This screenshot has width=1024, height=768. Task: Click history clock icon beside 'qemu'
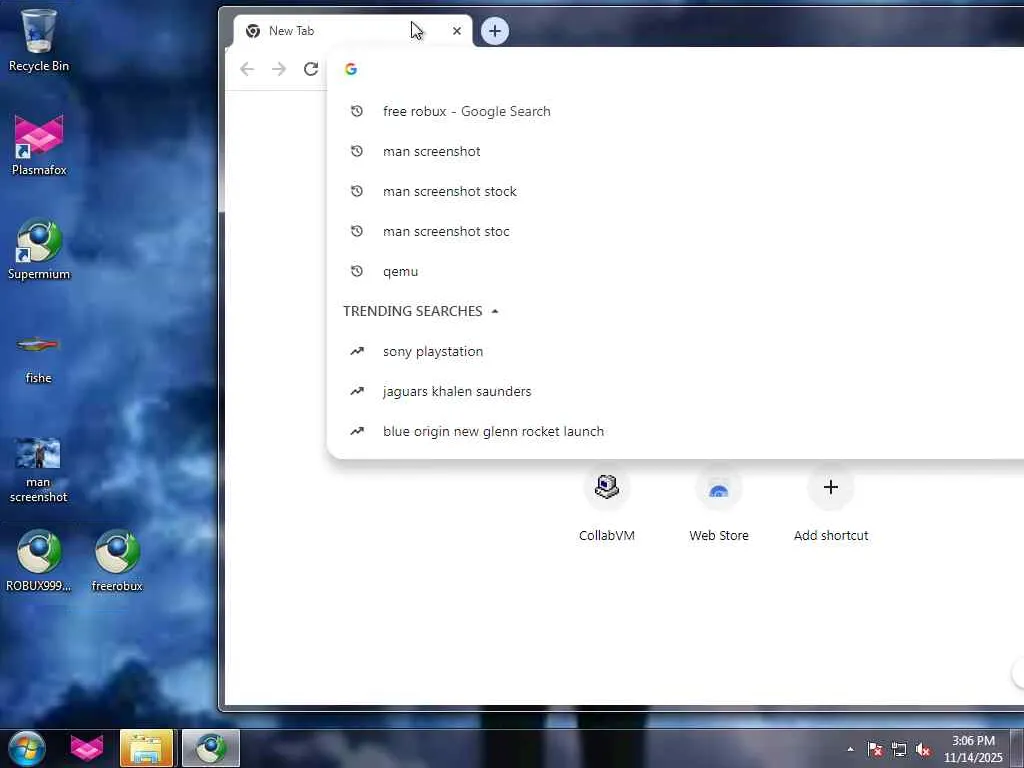357,271
